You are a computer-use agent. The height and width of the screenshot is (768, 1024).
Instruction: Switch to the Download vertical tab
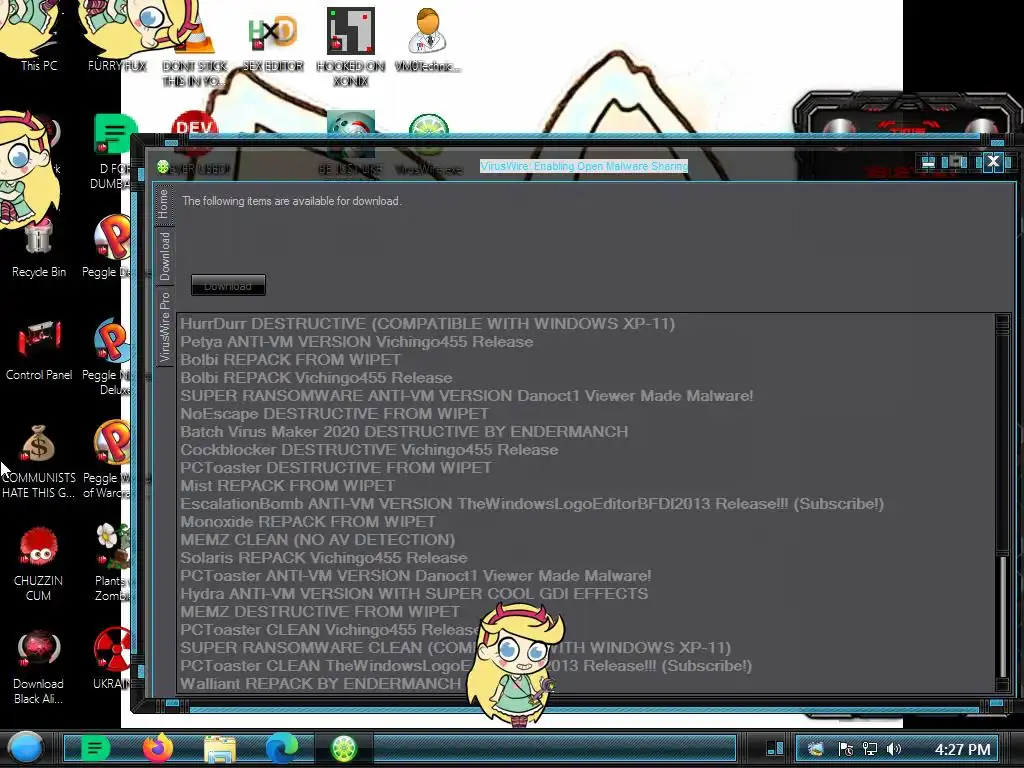click(164, 257)
